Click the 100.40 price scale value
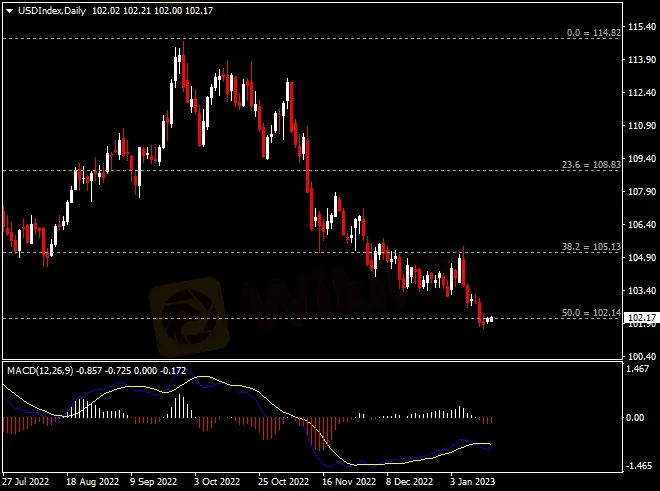This screenshot has width=660, height=491. coord(642,357)
